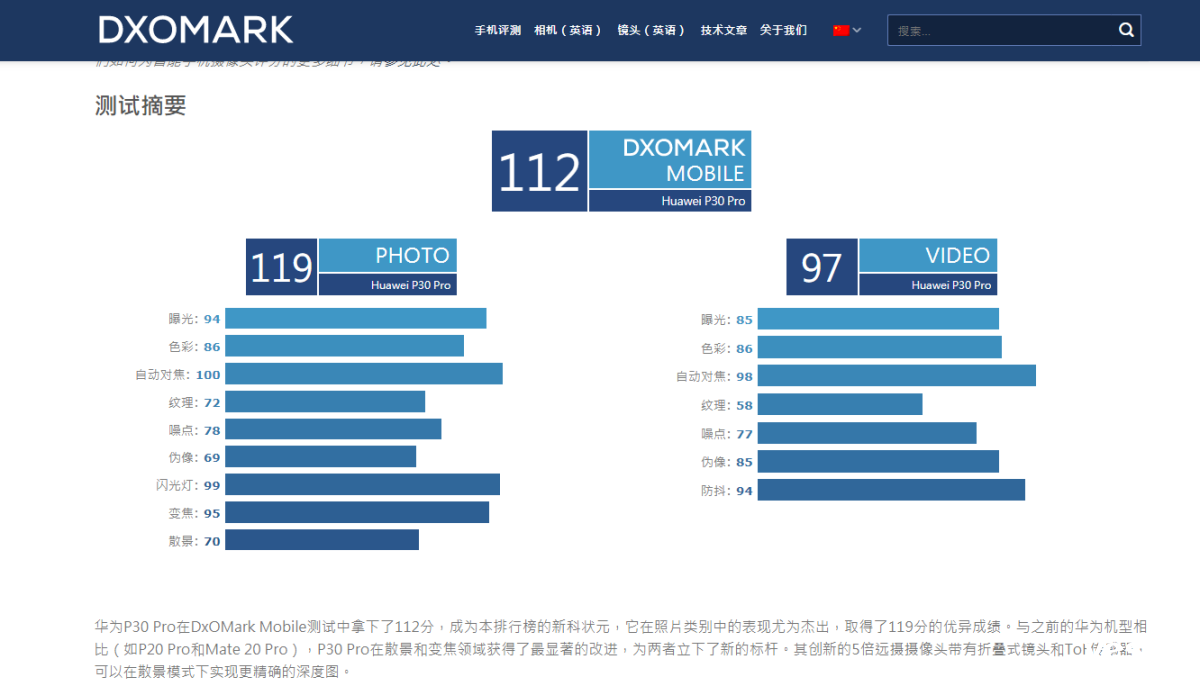Viewport: 1200px width, 695px height.
Task: Click the DXOMARK logo in the header
Action: [196, 30]
